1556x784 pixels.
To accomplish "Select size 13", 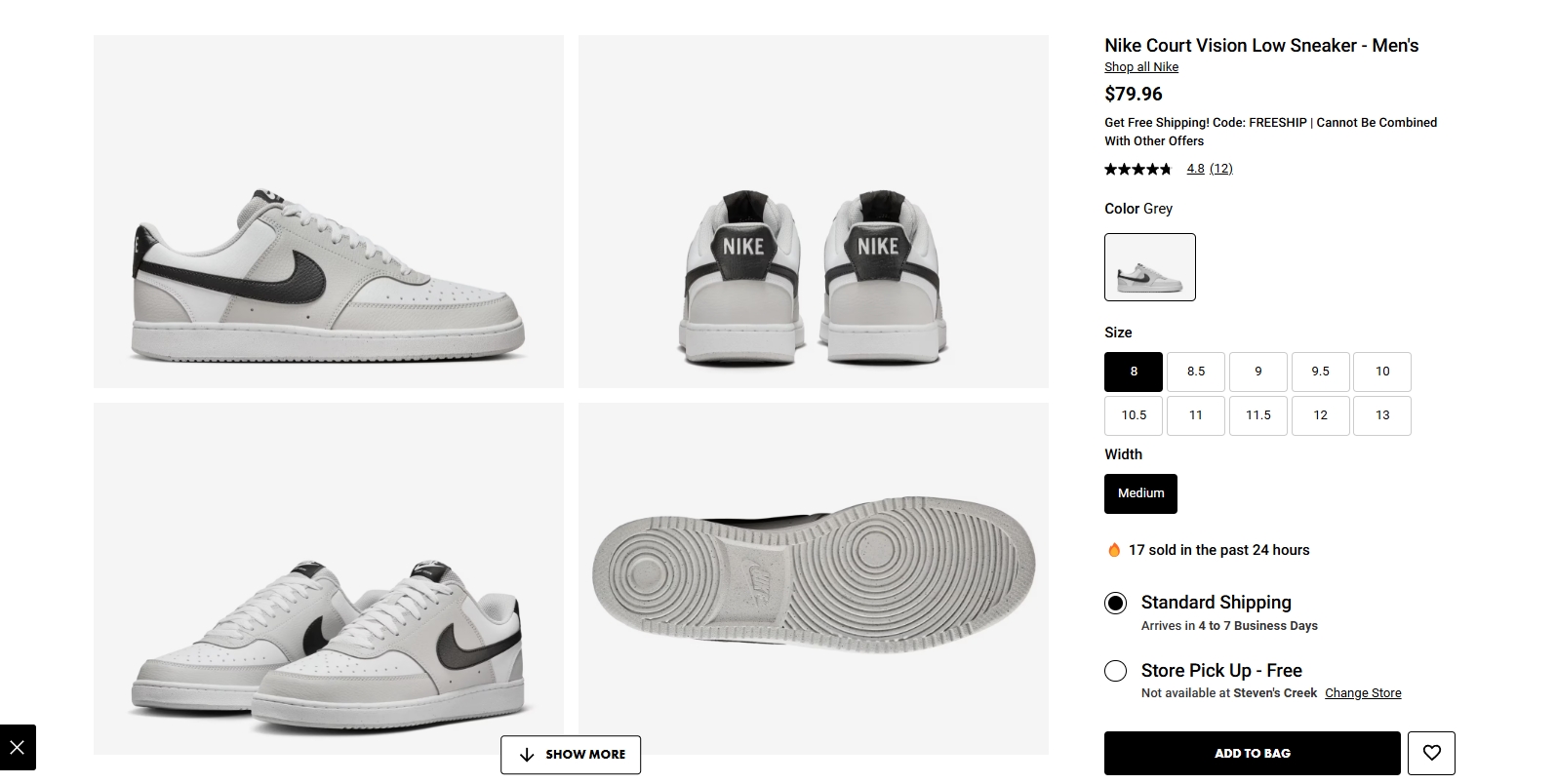I will [x=1382, y=415].
